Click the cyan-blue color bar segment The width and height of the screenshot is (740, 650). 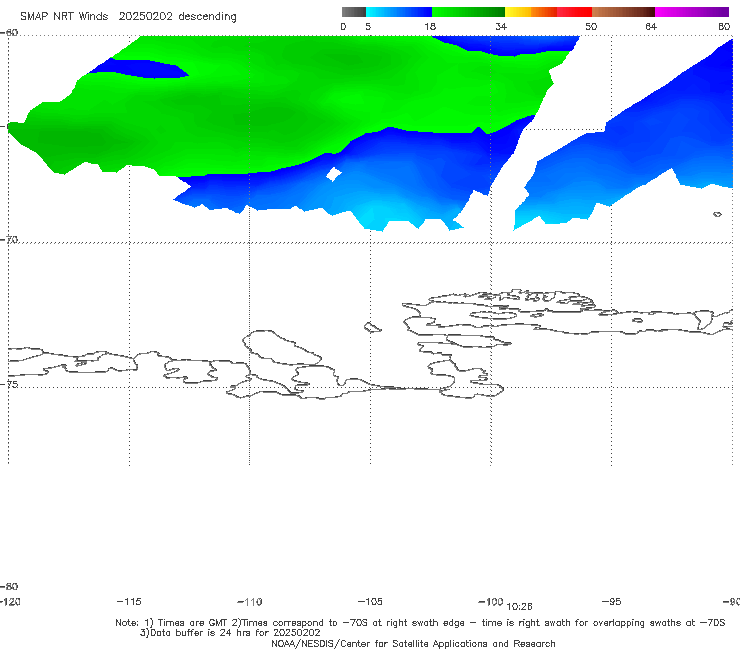point(399,12)
